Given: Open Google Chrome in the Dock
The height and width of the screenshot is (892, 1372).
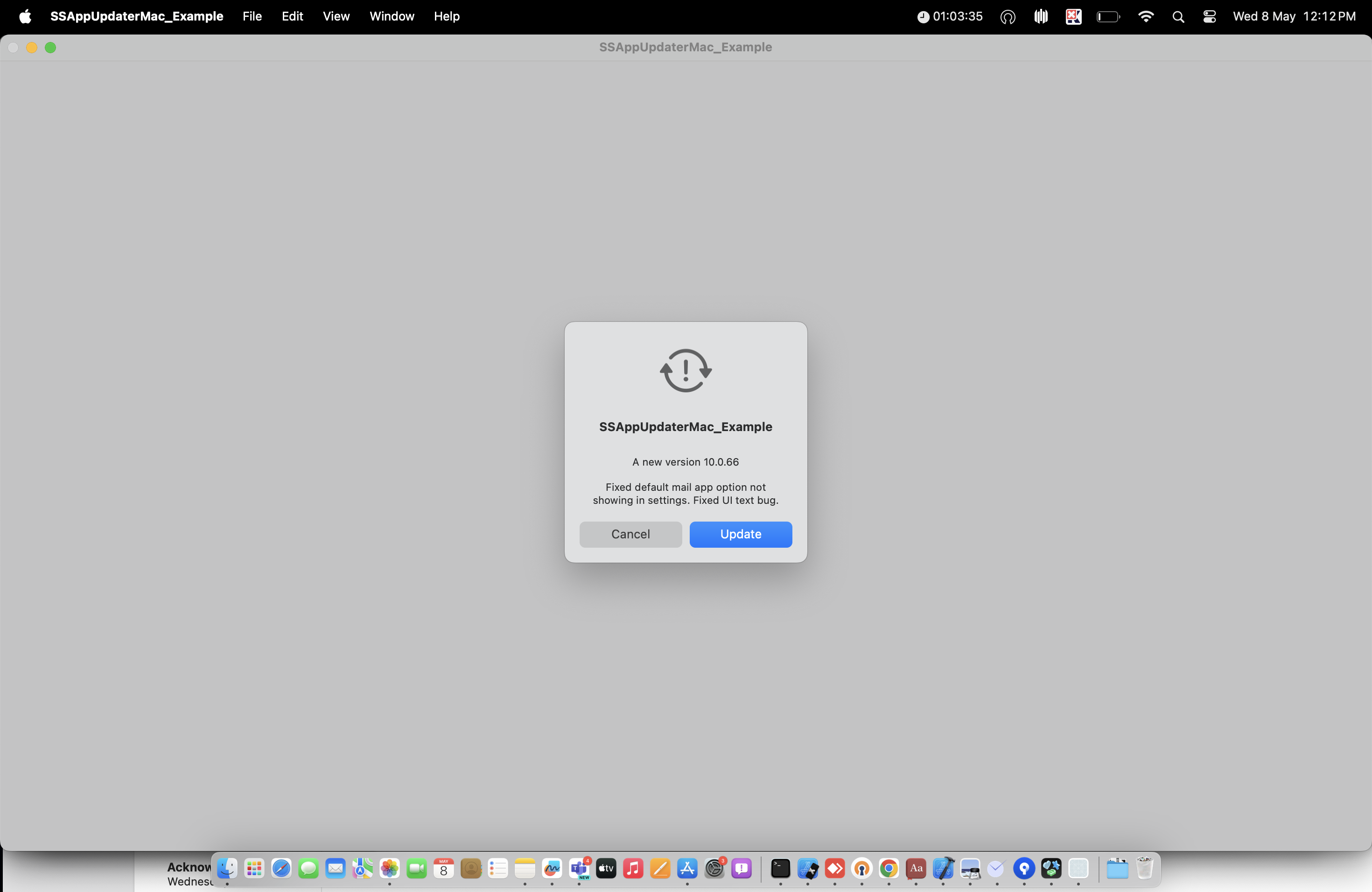Looking at the screenshot, I should click(889, 868).
